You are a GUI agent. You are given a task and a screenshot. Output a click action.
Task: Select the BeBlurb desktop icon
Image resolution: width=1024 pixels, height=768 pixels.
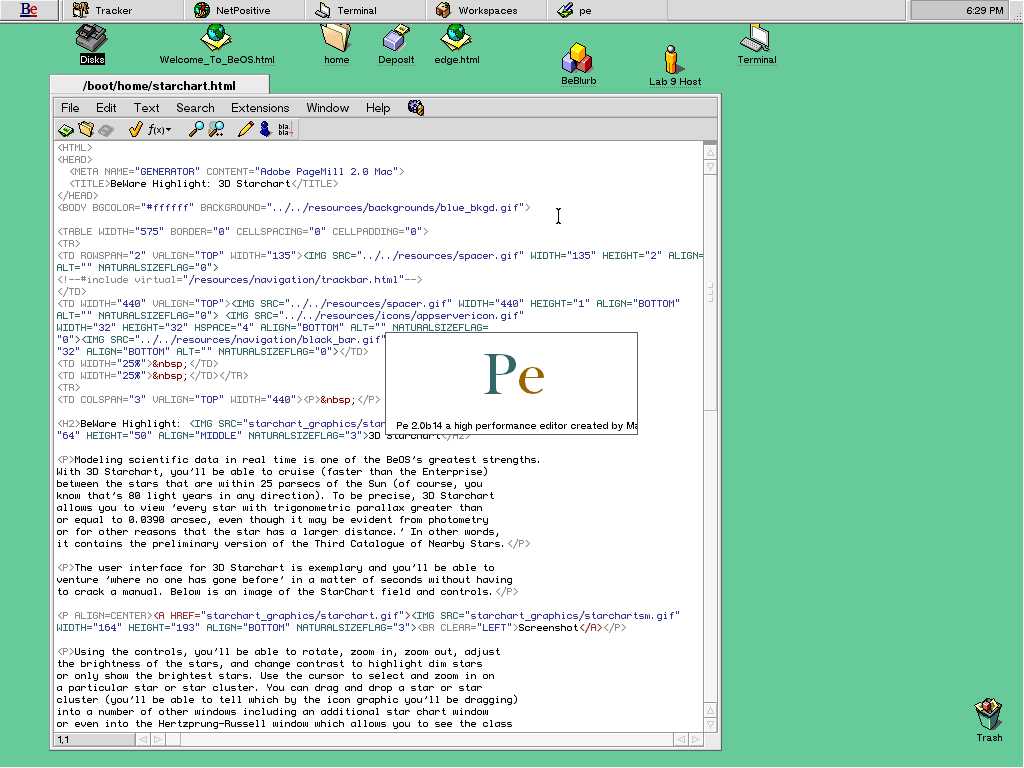(x=578, y=64)
